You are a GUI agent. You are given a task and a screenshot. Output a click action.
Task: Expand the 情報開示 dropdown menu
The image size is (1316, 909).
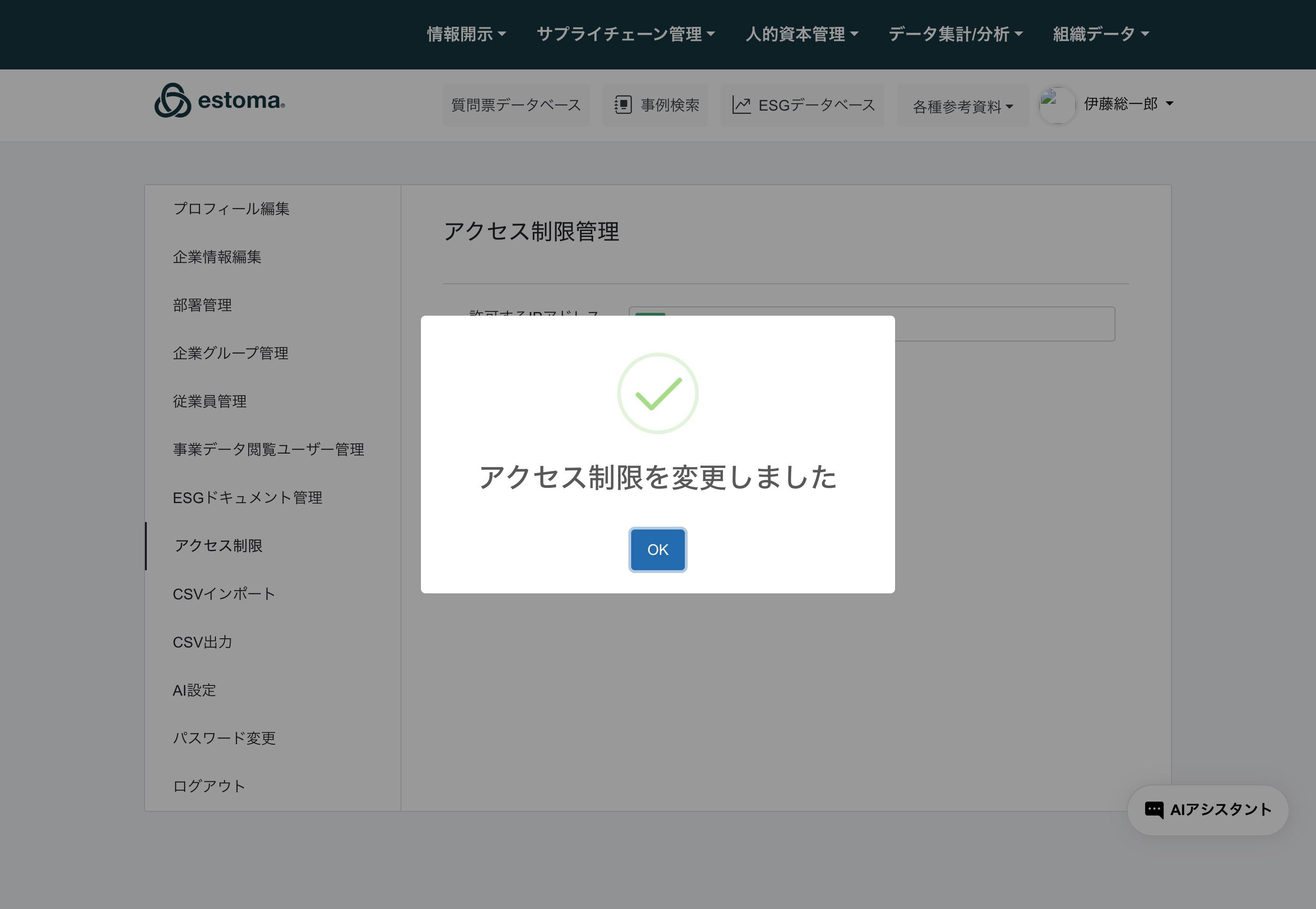(x=466, y=34)
